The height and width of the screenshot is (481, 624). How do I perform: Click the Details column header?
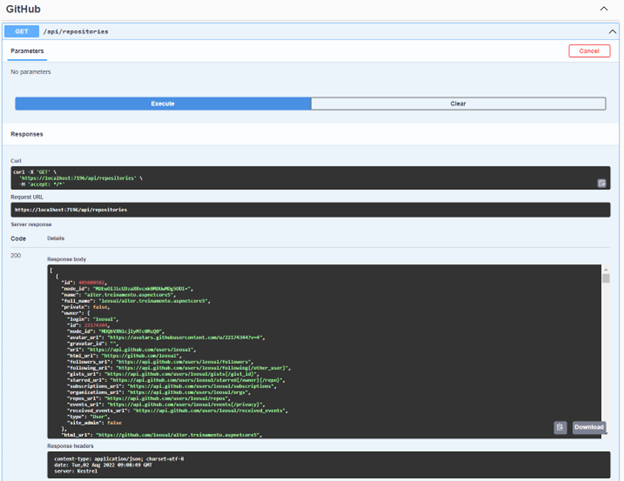(x=56, y=238)
